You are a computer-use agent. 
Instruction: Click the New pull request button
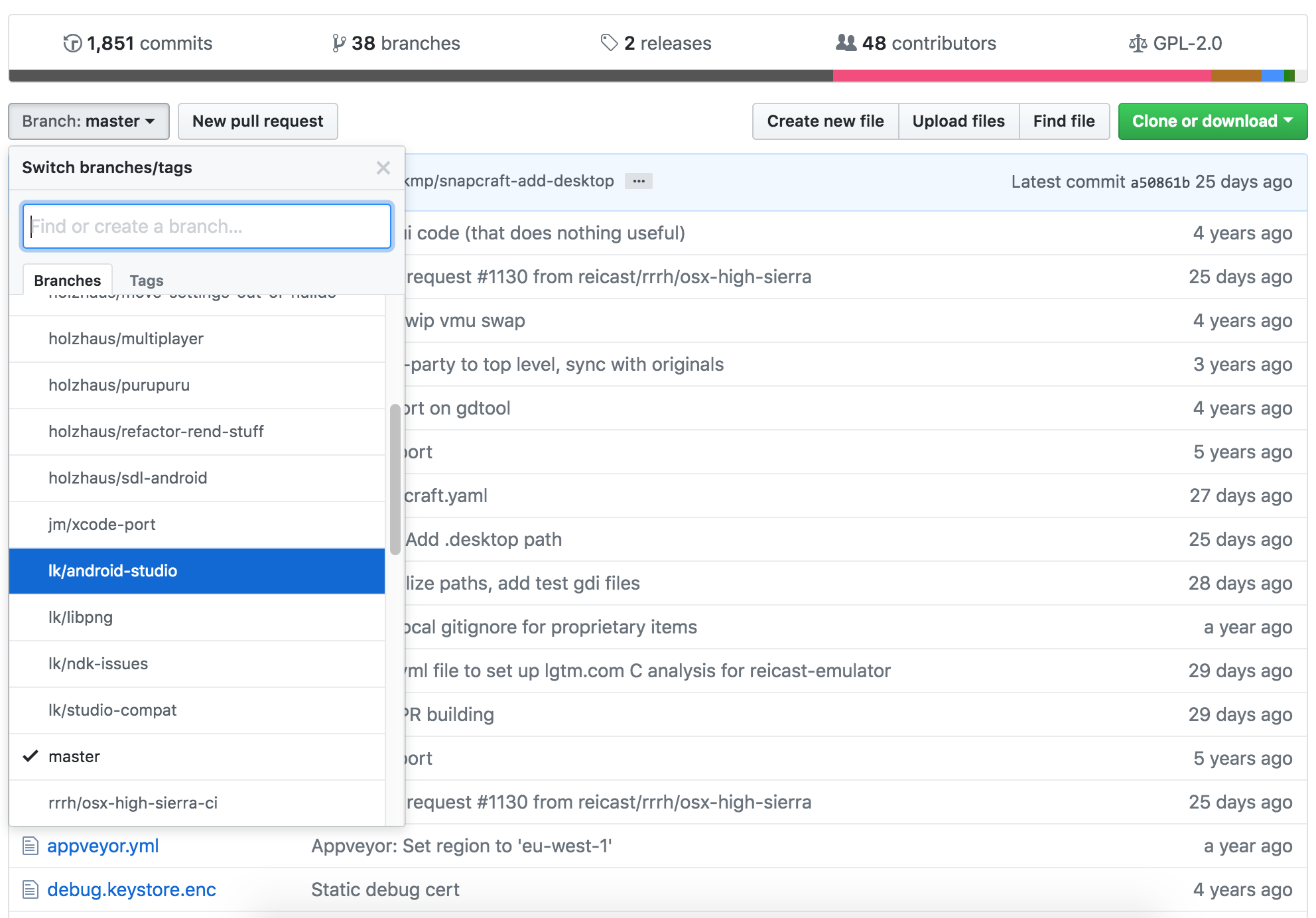point(257,121)
